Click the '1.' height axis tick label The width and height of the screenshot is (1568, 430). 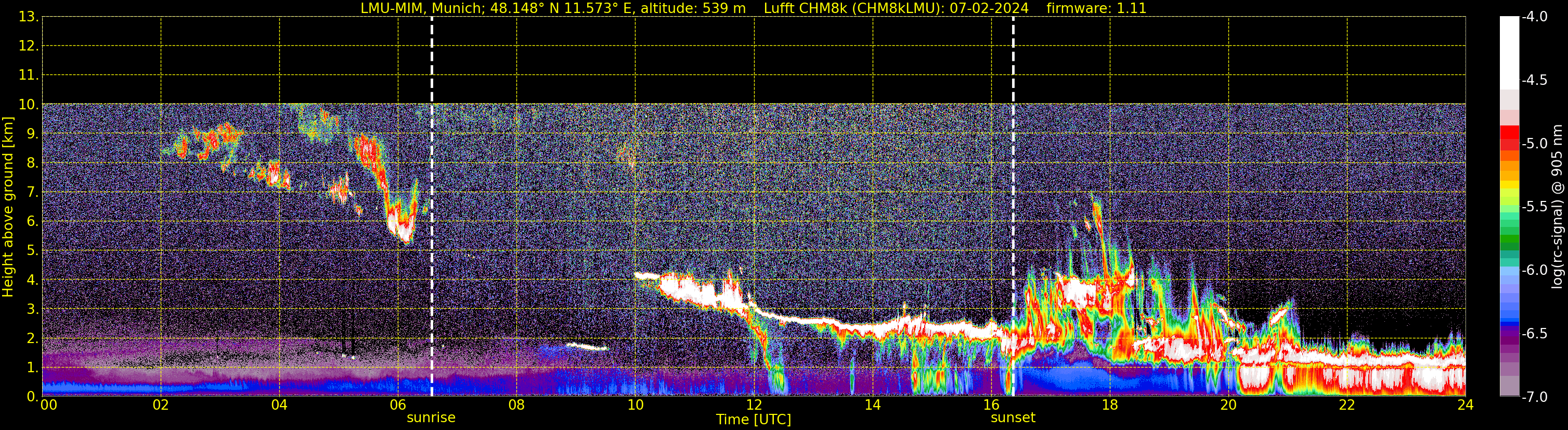32,368
